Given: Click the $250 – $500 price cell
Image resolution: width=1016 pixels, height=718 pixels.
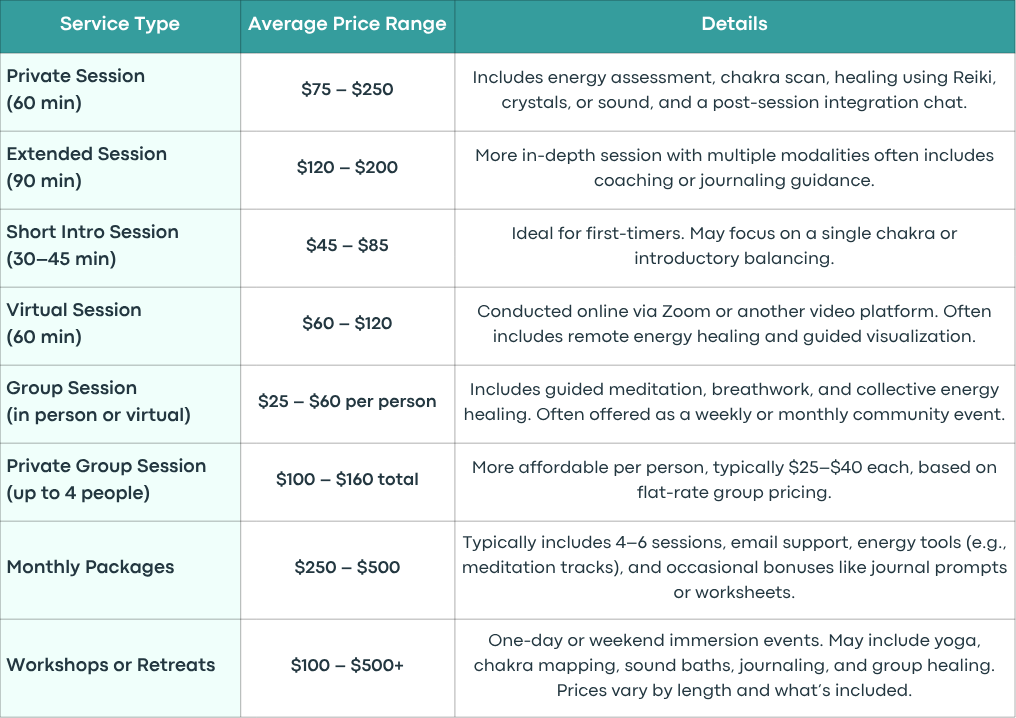Looking at the screenshot, I should pyautogui.click(x=347, y=570).
